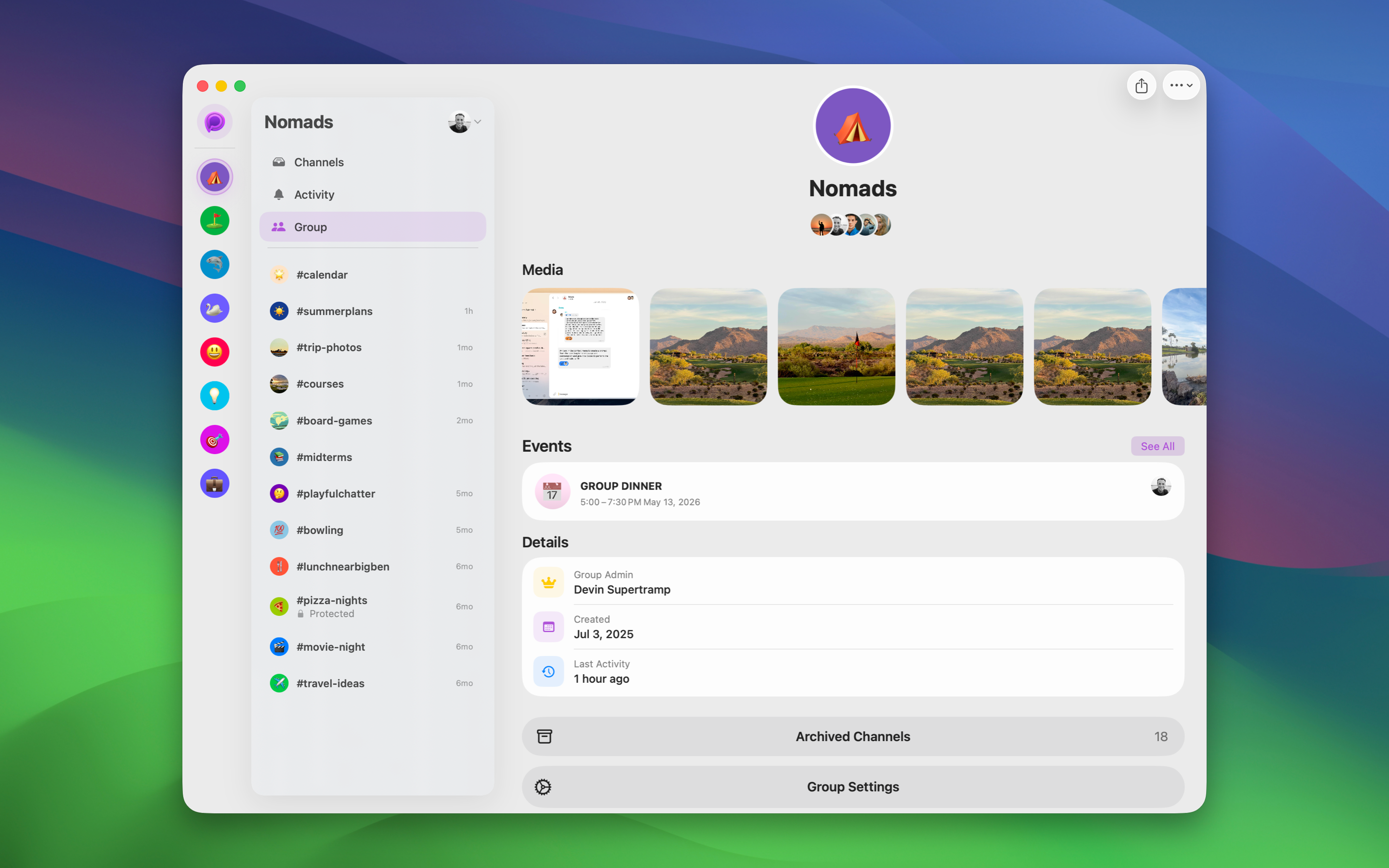Open Activity in the sidebar
This screenshot has height=868, width=1389.
coord(372,195)
